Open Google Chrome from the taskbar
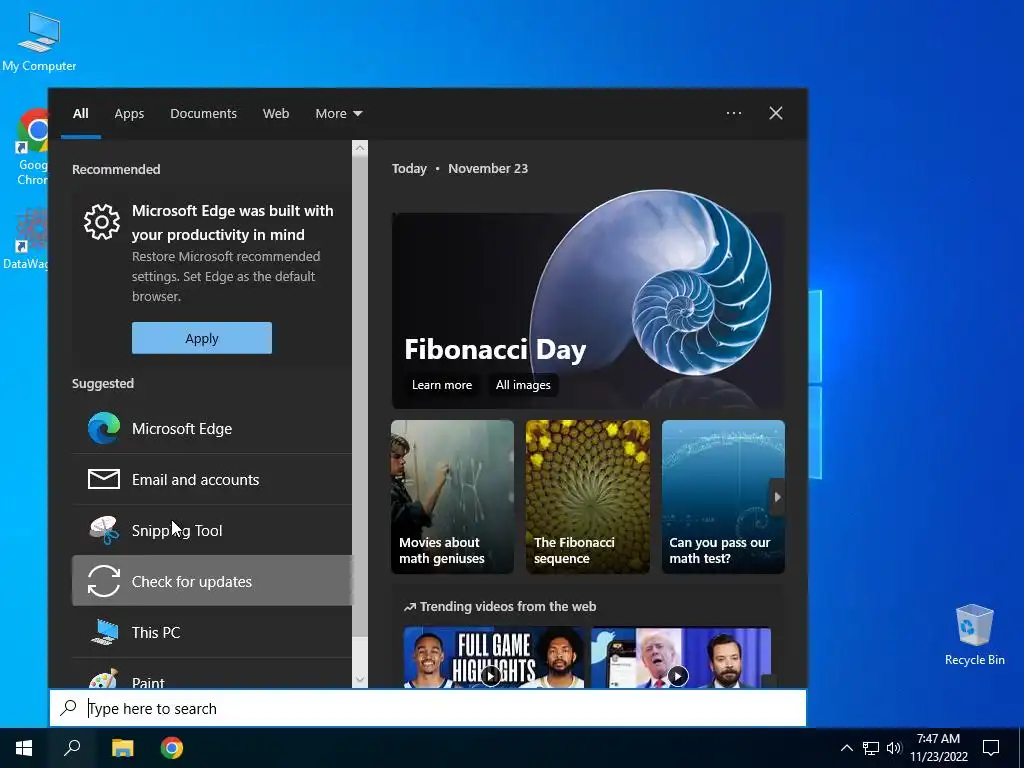 tap(172, 748)
